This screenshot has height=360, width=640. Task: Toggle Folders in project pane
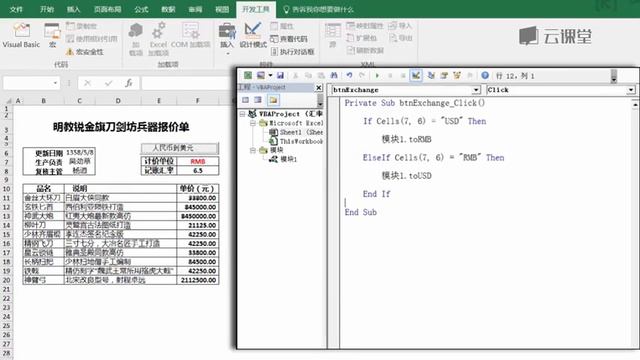(x=273, y=100)
